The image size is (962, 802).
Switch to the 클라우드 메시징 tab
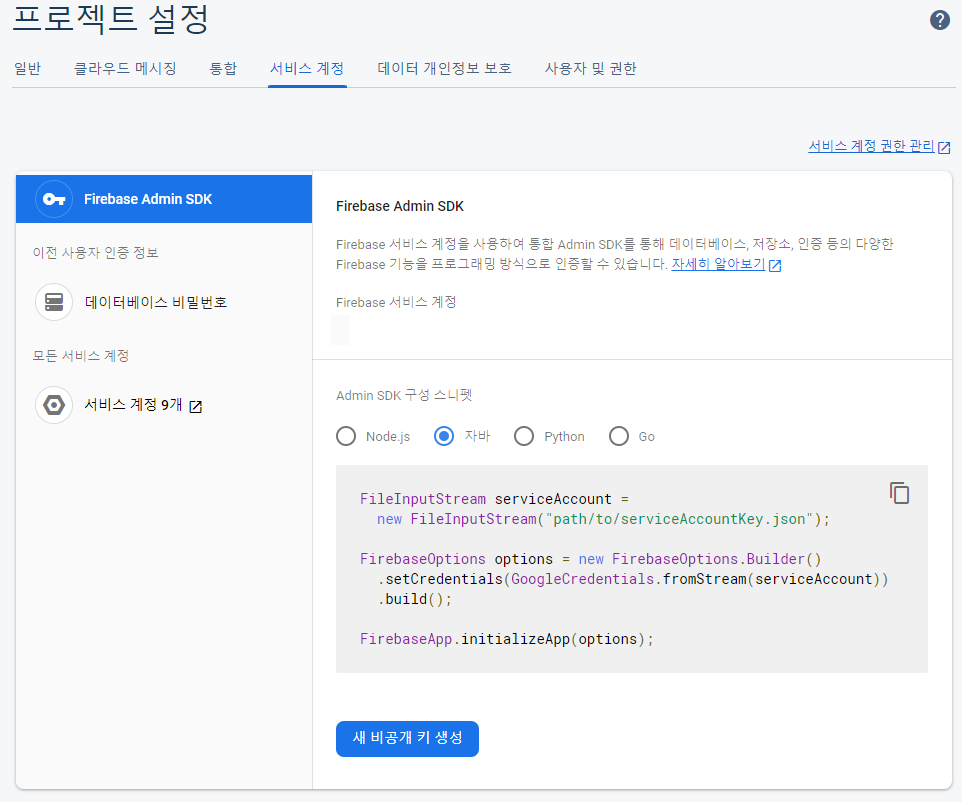tap(125, 69)
